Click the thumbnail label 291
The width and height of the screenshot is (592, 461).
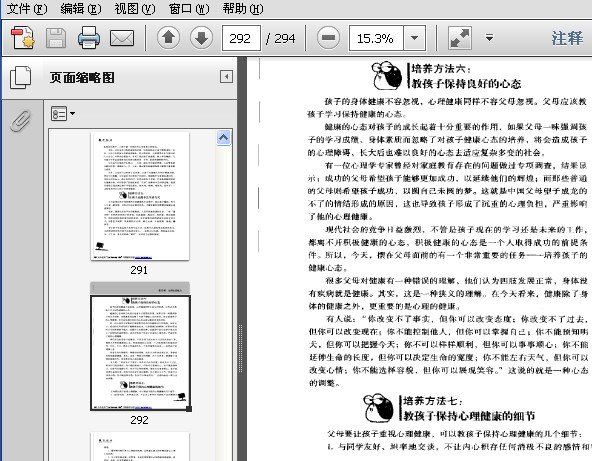[x=139, y=270]
